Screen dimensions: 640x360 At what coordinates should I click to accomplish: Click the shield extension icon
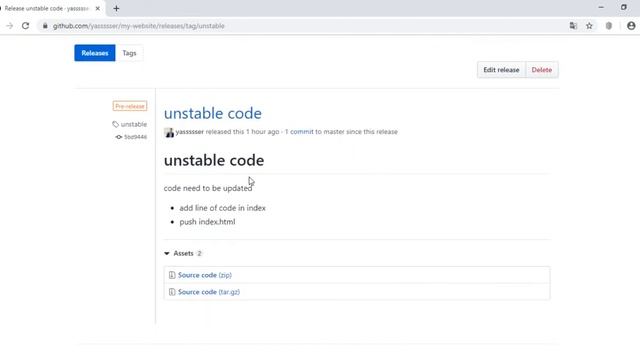609,26
